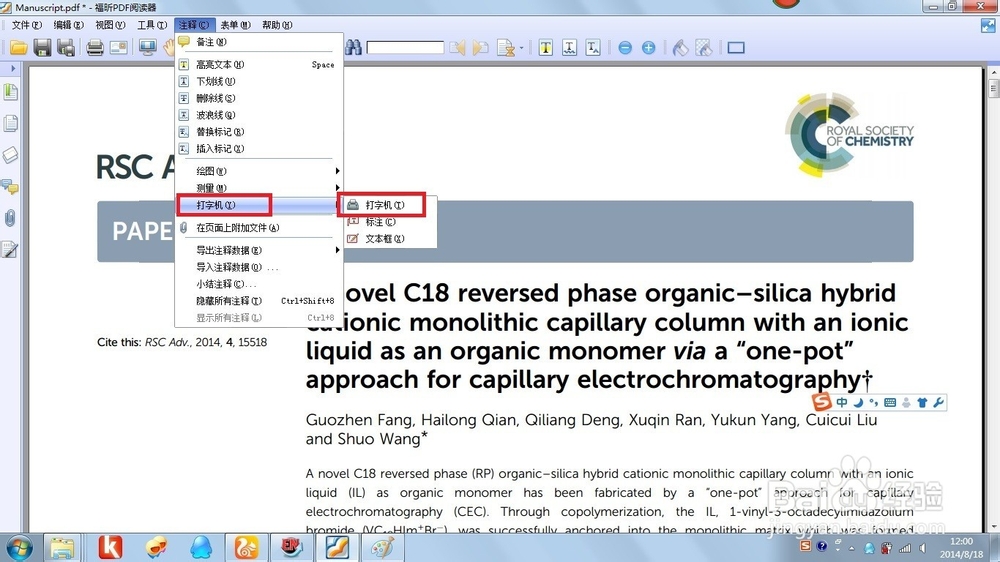
Task: Open the 文件 (File) menu
Action: pos(26,25)
